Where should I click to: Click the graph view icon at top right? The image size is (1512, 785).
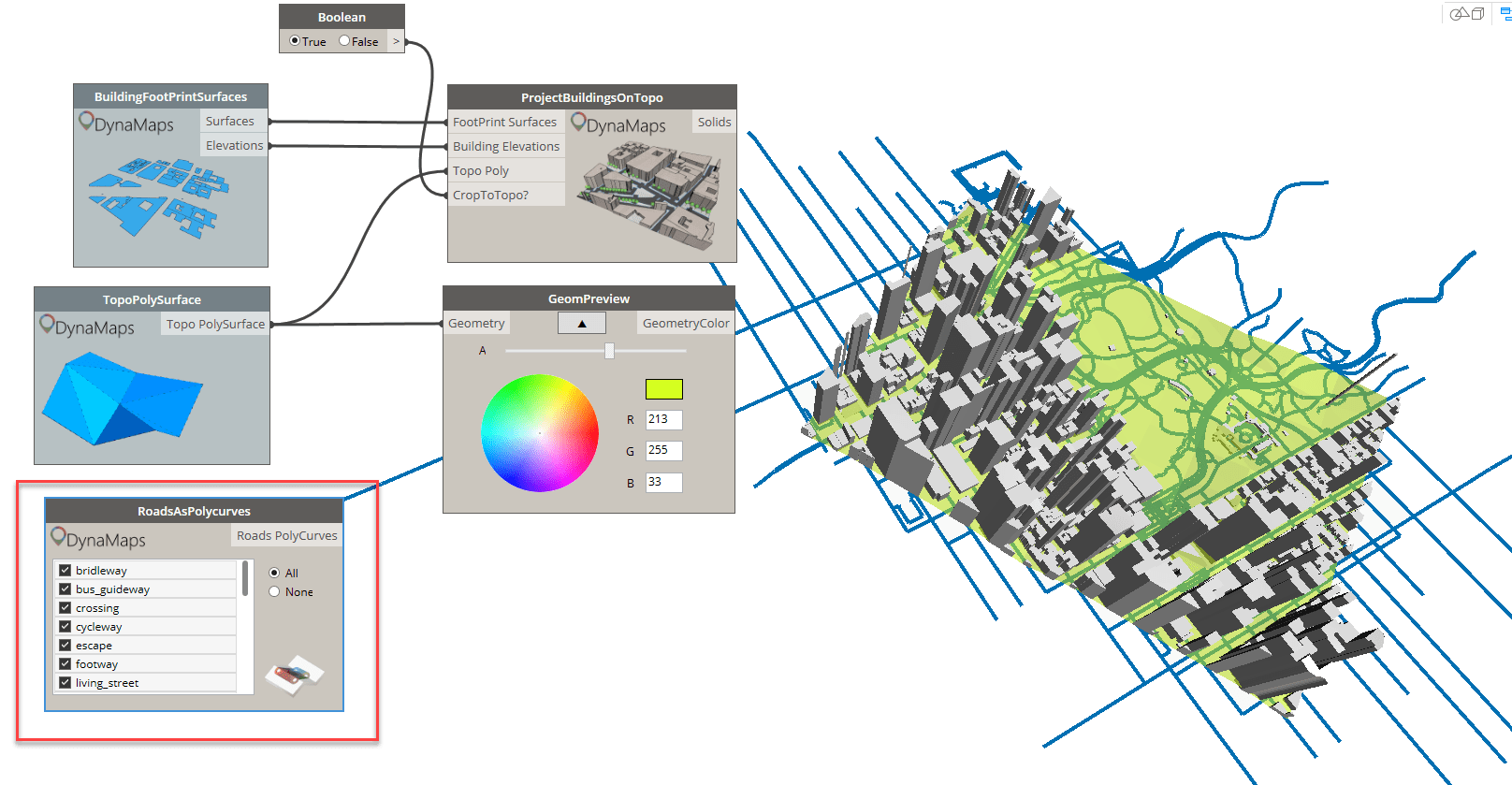tap(1505, 13)
